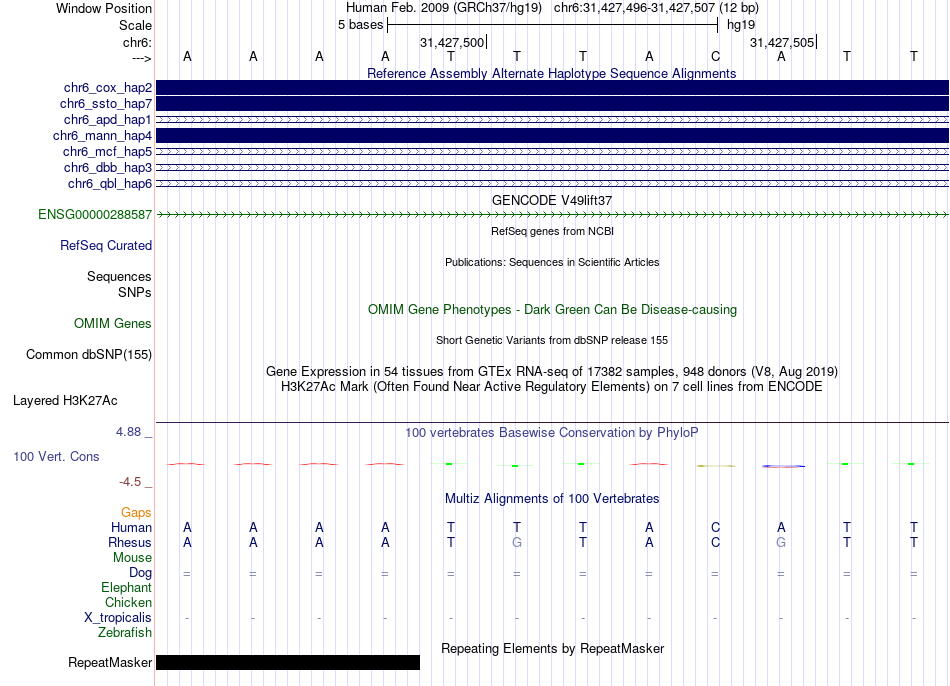Click the Gaps row label
950x686 pixels.
[x=136, y=513]
